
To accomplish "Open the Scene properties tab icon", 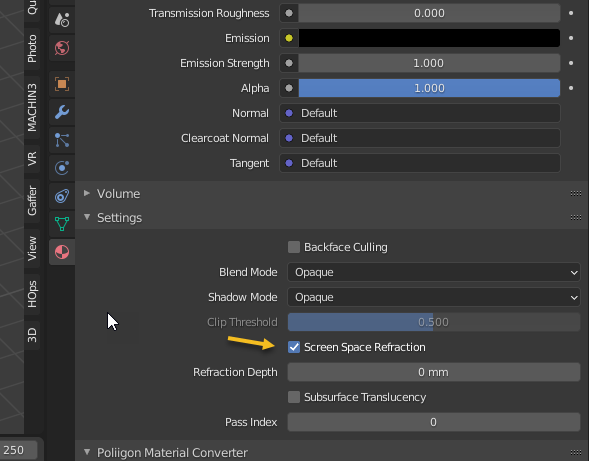I will pyautogui.click(x=62, y=20).
